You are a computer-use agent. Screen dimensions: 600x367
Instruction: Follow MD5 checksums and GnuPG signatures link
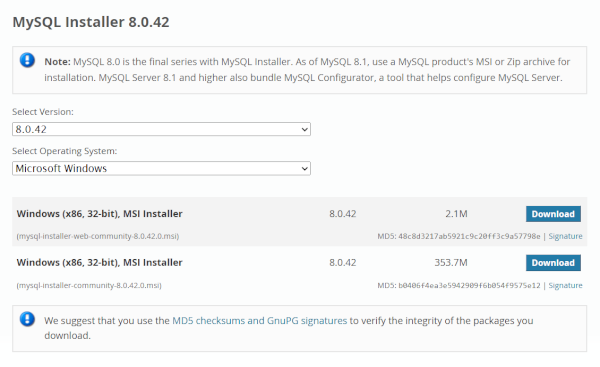click(259, 320)
